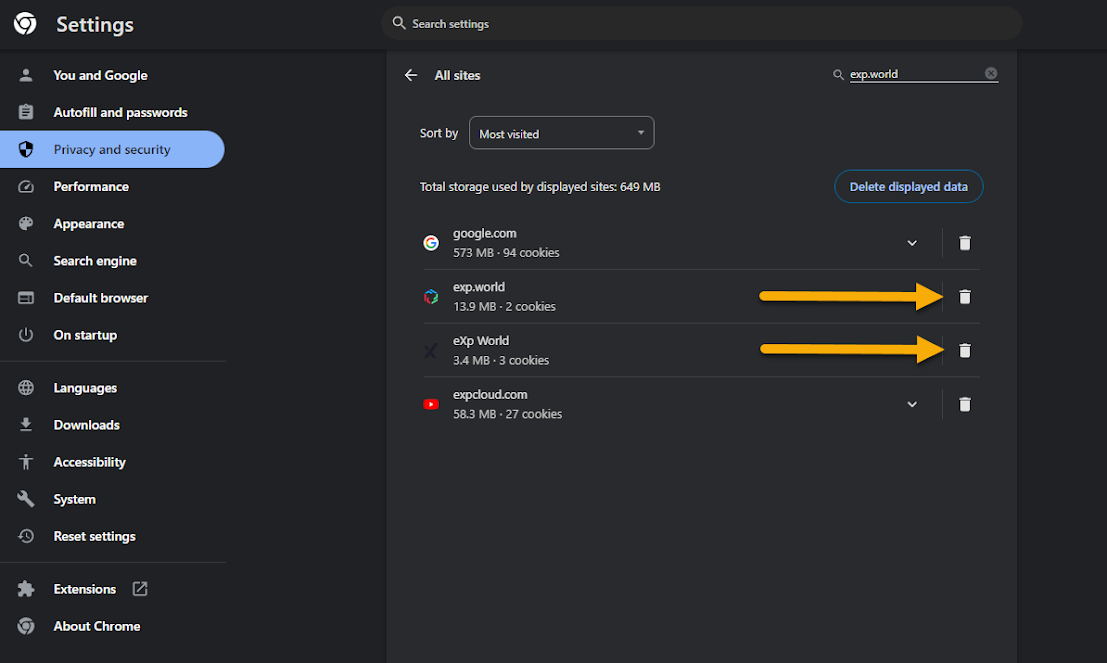Open On startup settings
The image size is (1107, 663).
85,335
